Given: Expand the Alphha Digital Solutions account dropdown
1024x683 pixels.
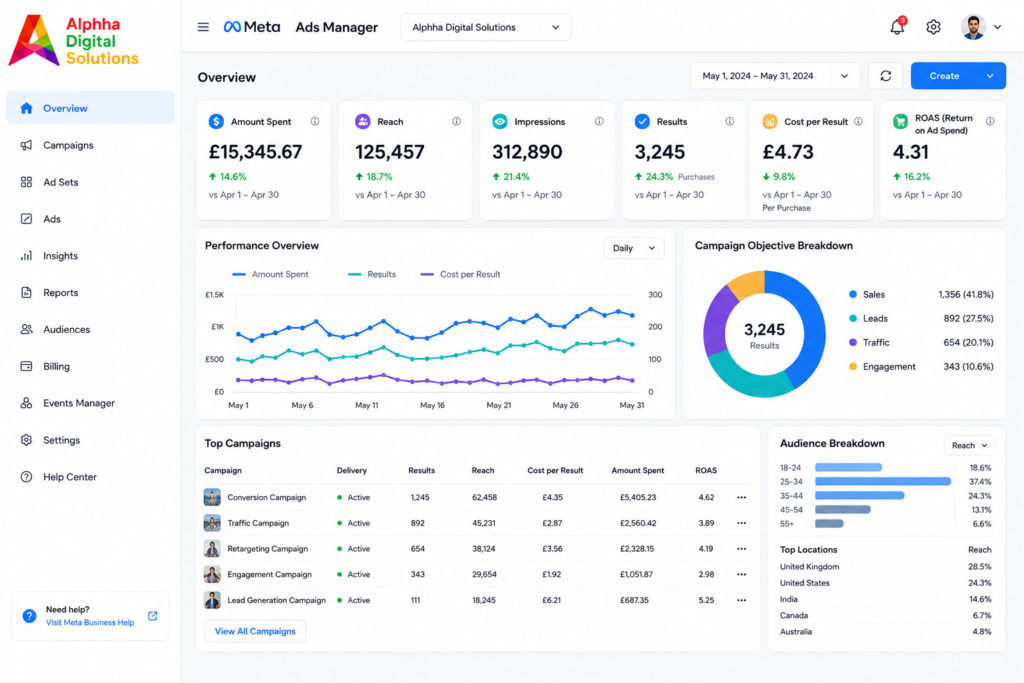Looking at the screenshot, I should (485, 27).
